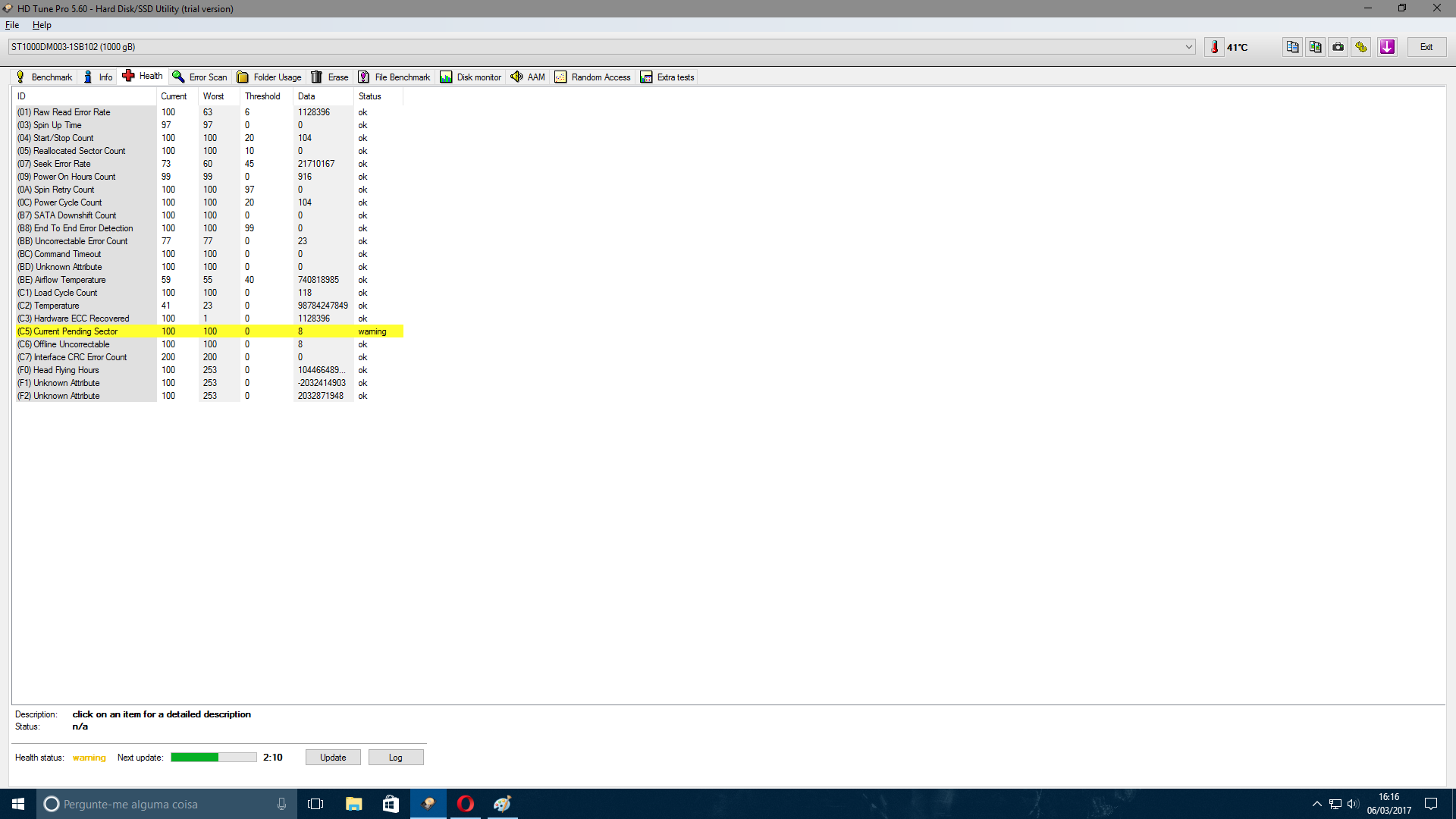
Task: Click the Info tab icon
Action: tap(88, 77)
